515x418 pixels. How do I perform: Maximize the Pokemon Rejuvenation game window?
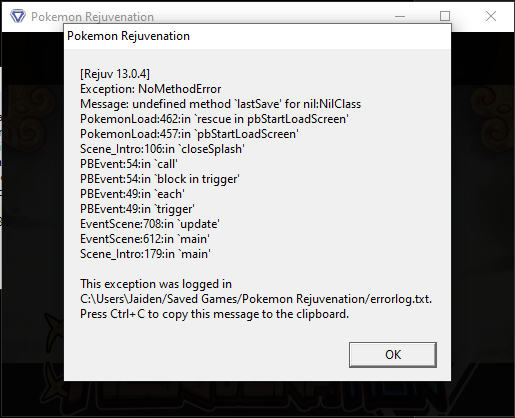[x=445, y=16]
